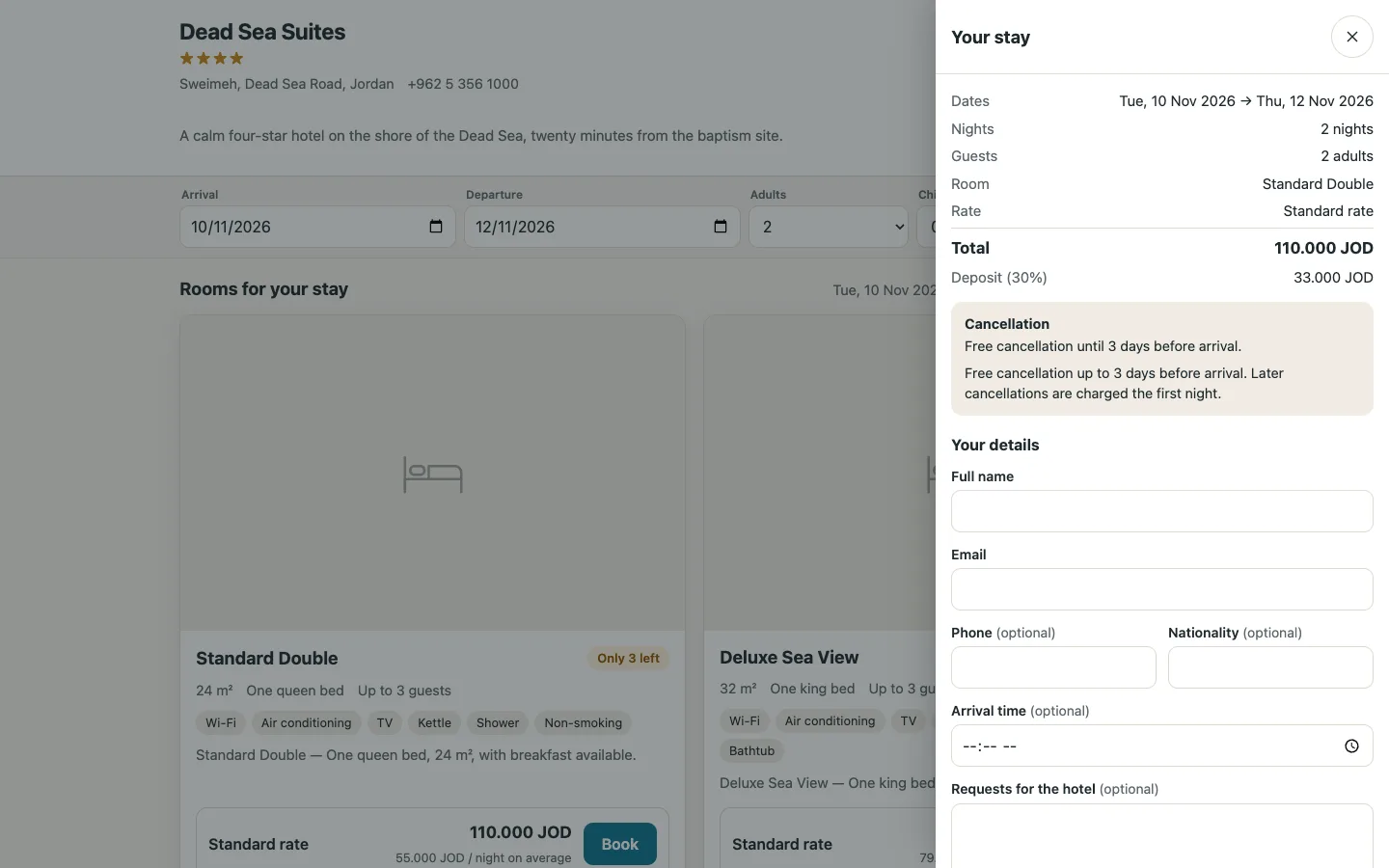Screen dimensions: 1389x868
Task: Click the Air conditioning tag on Standard Double
Action: coord(306,722)
